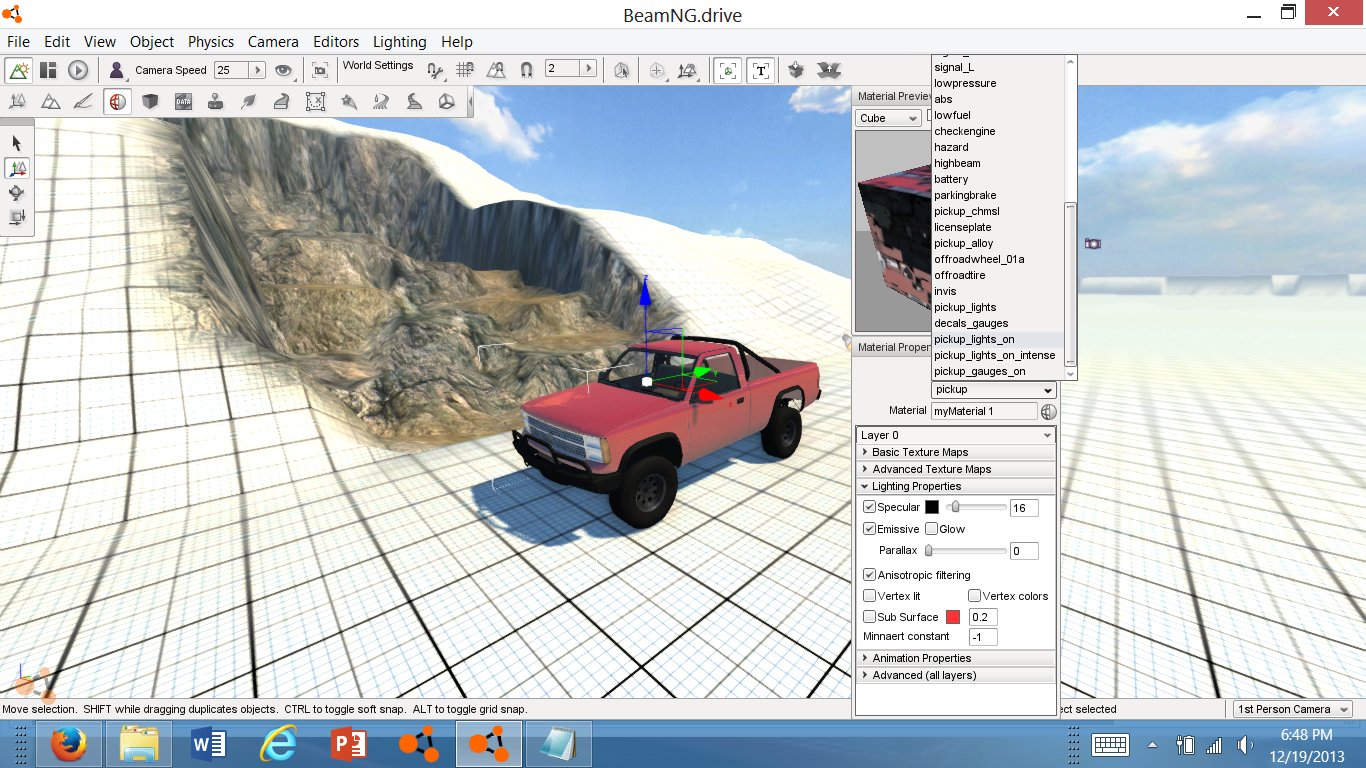Choose the Scale Selection tool in side toolbar

pyautogui.click(x=17, y=217)
